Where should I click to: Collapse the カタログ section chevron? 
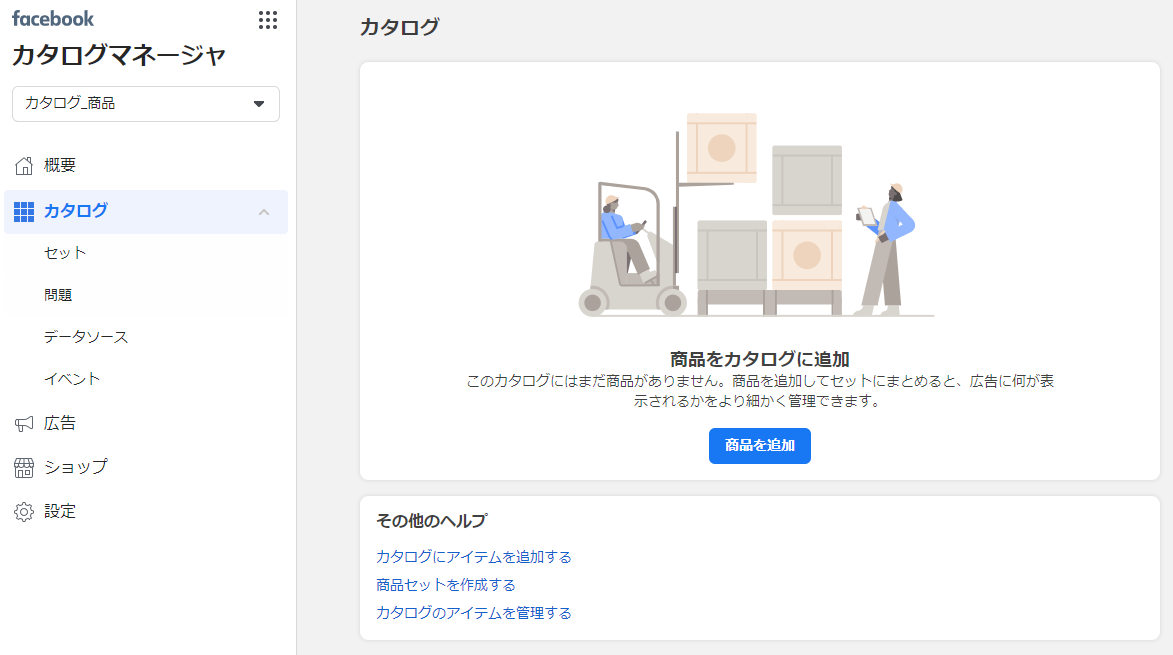pyautogui.click(x=264, y=212)
